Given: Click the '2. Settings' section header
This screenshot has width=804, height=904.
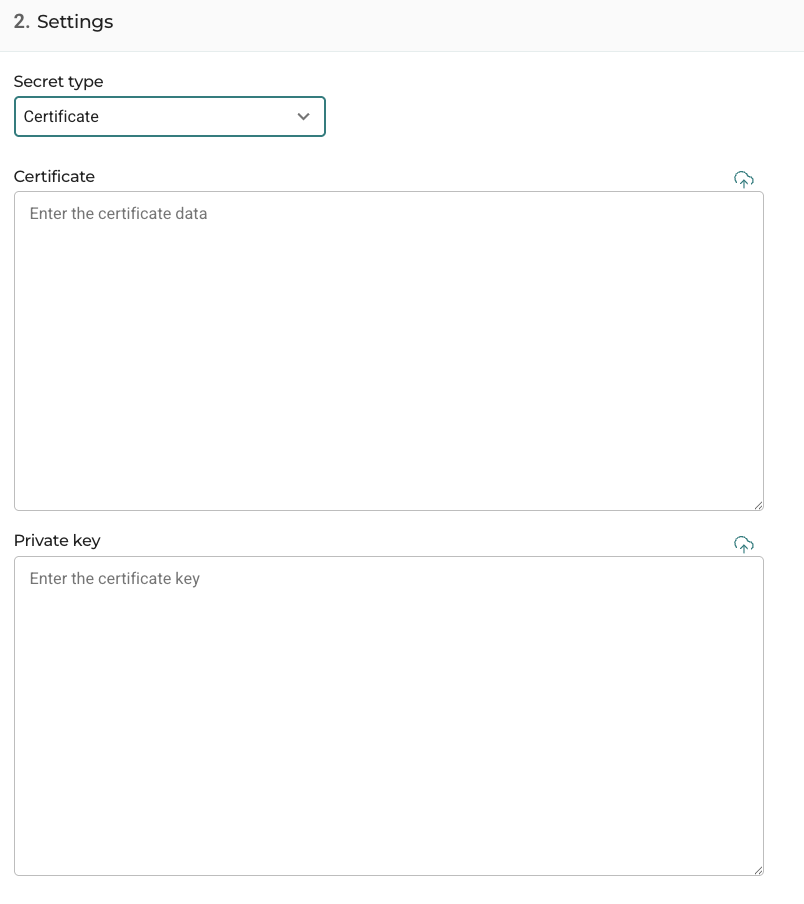Looking at the screenshot, I should 63,22.
